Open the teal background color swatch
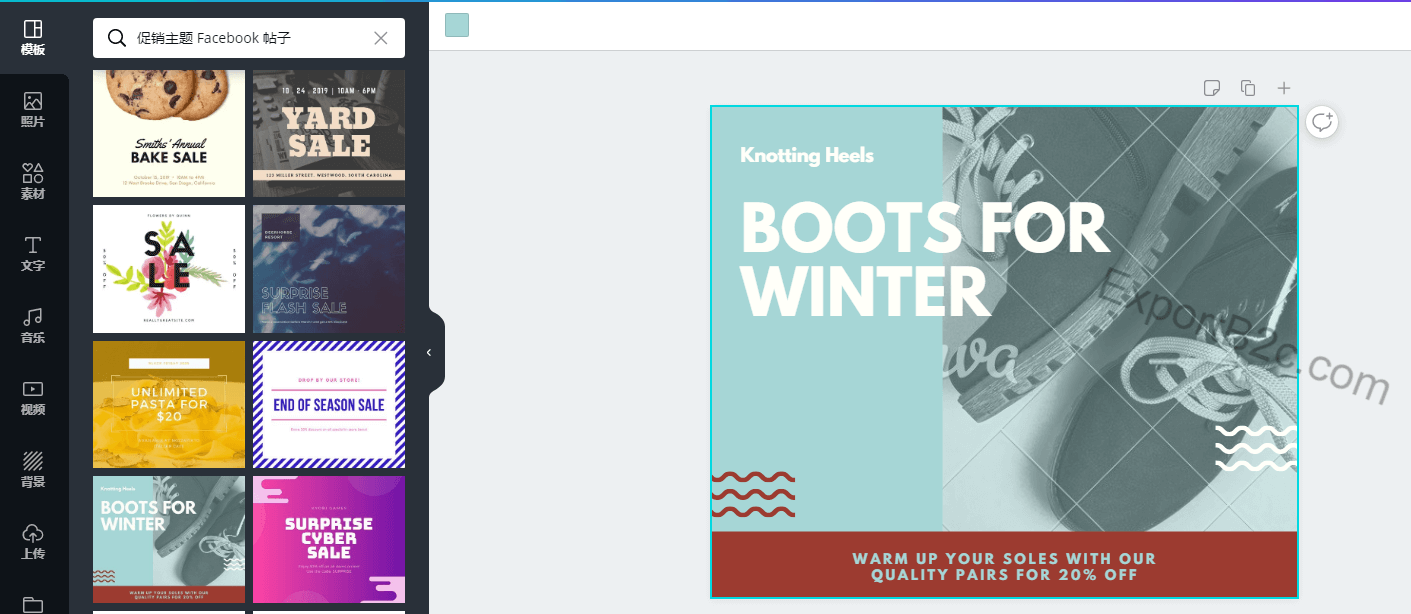The width and height of the screenshot is (1411, 614). (457, 25)
